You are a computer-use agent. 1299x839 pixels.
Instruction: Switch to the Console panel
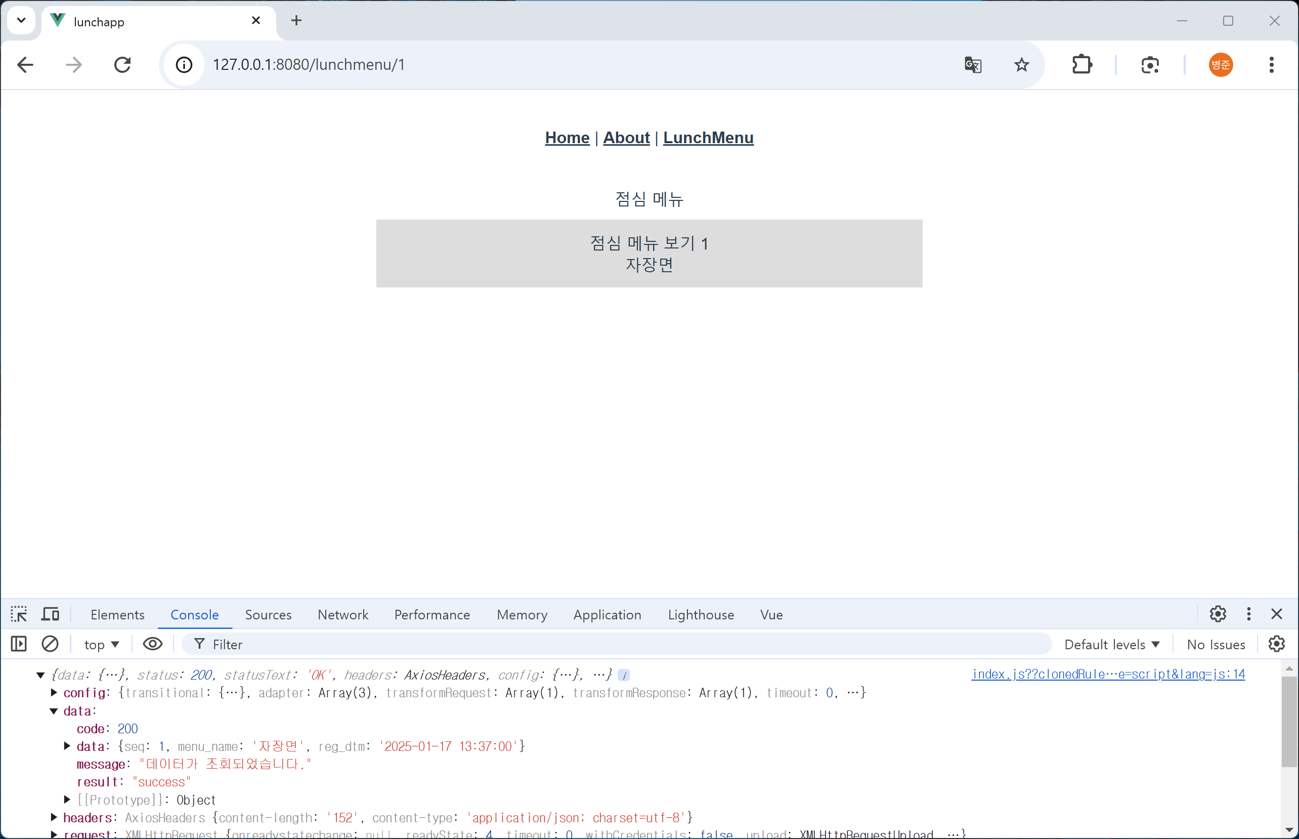pyautogui.click(x=194, y=615)
